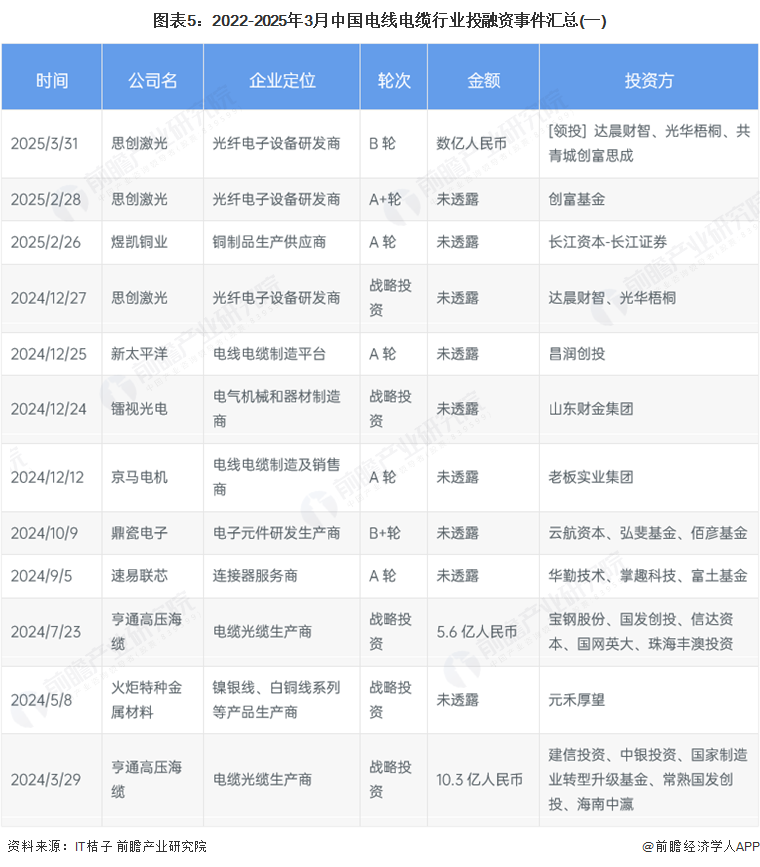
Task: Click company name 新太平洋
Action: [139, 354]
